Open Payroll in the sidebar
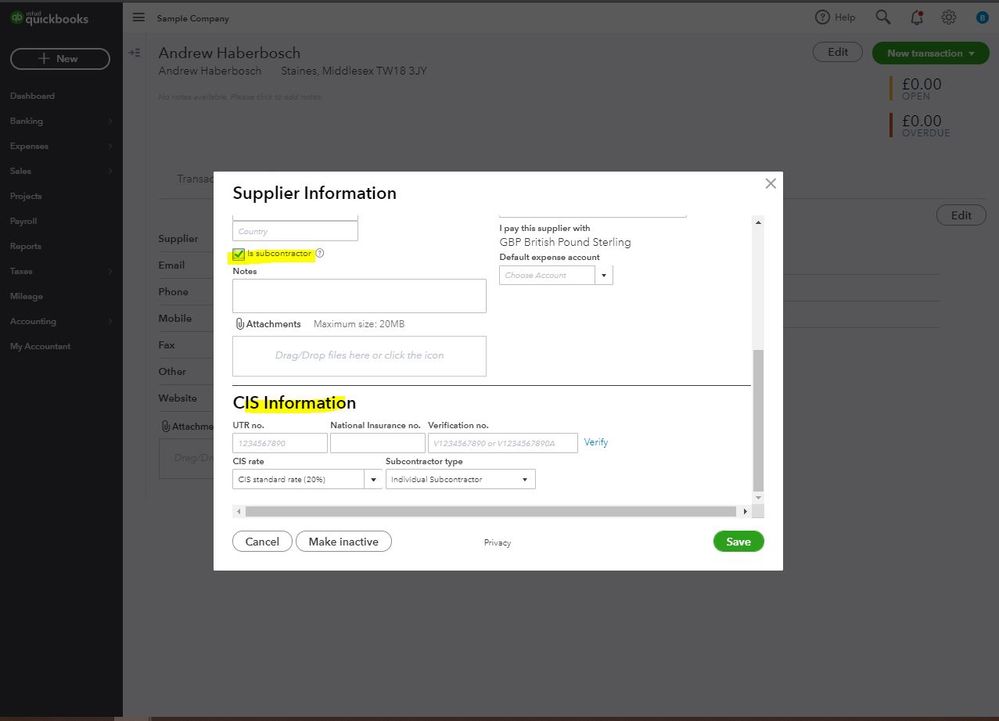The width and height of the screenshot is (999, 721). click(24, 221)
